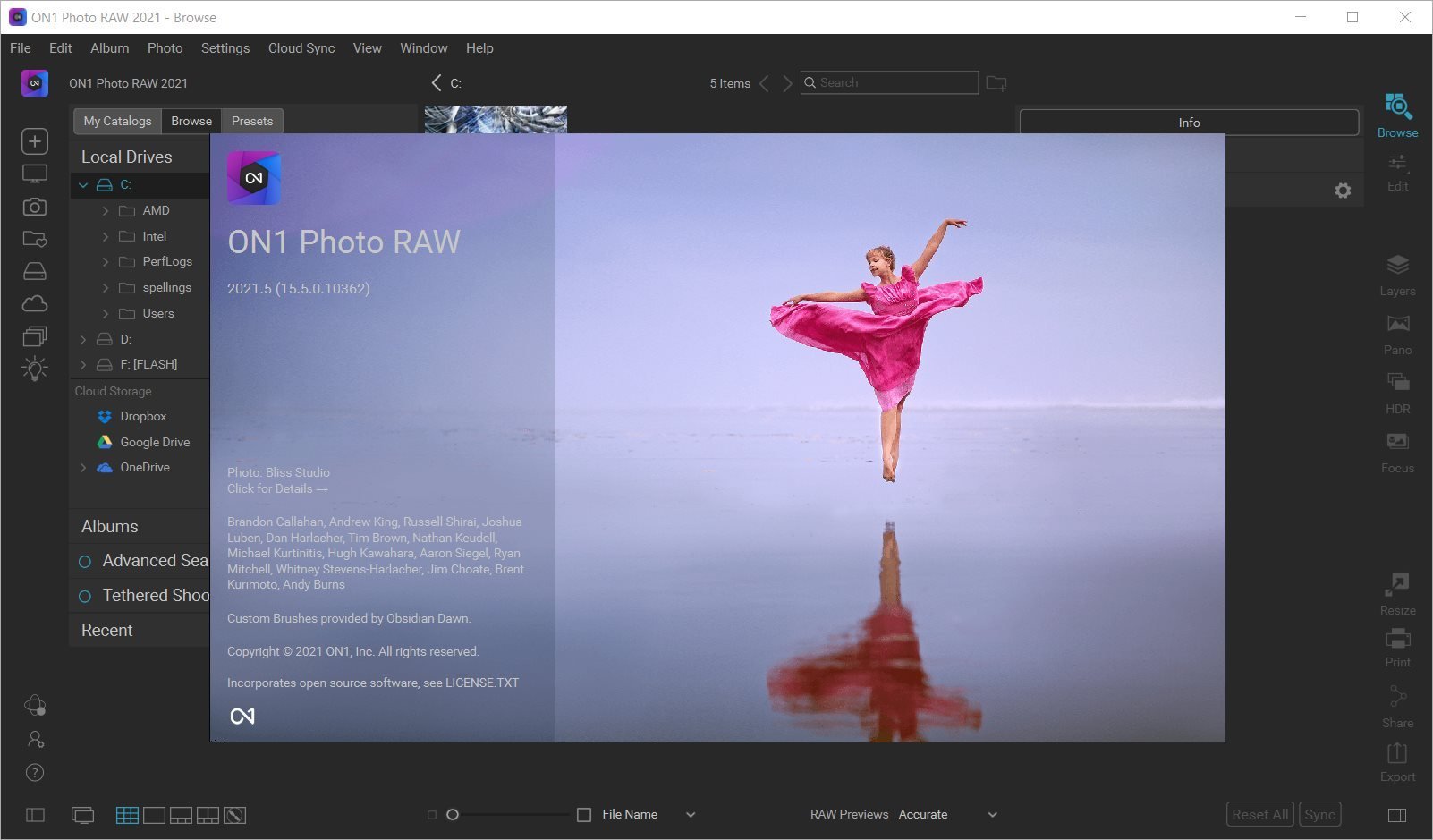The image size is (1433, 840).
Task: Expand the OneDrive entry
Action: click(83, 468)
